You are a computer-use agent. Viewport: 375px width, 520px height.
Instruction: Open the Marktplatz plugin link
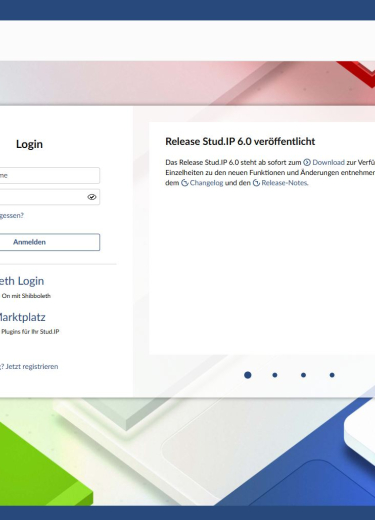point(23,317)
